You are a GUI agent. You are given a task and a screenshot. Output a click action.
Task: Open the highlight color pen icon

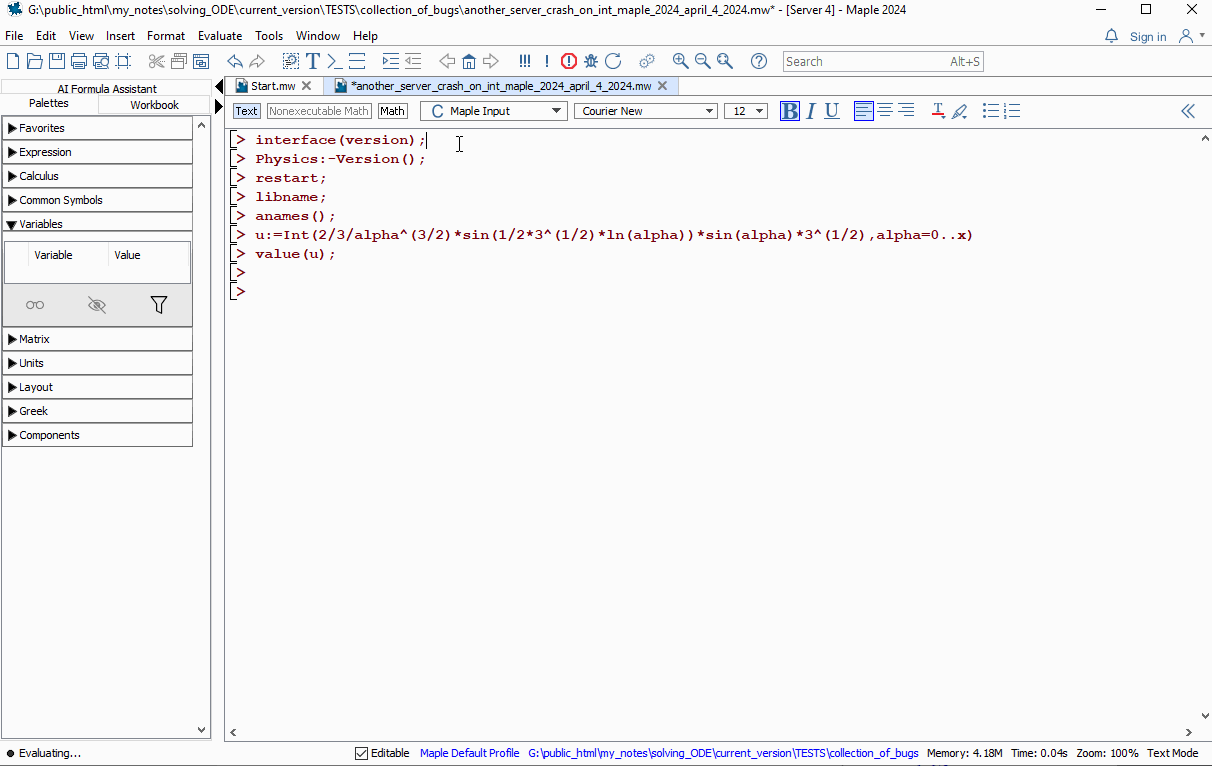coord(959,111)
